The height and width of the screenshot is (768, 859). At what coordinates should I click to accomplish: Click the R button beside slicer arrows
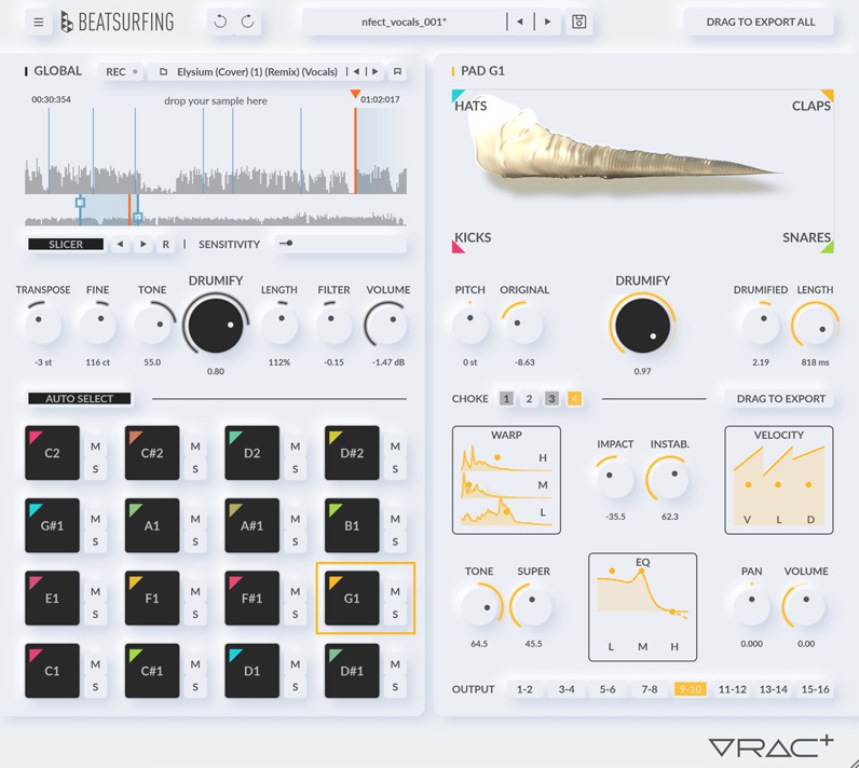coord(165,244)
